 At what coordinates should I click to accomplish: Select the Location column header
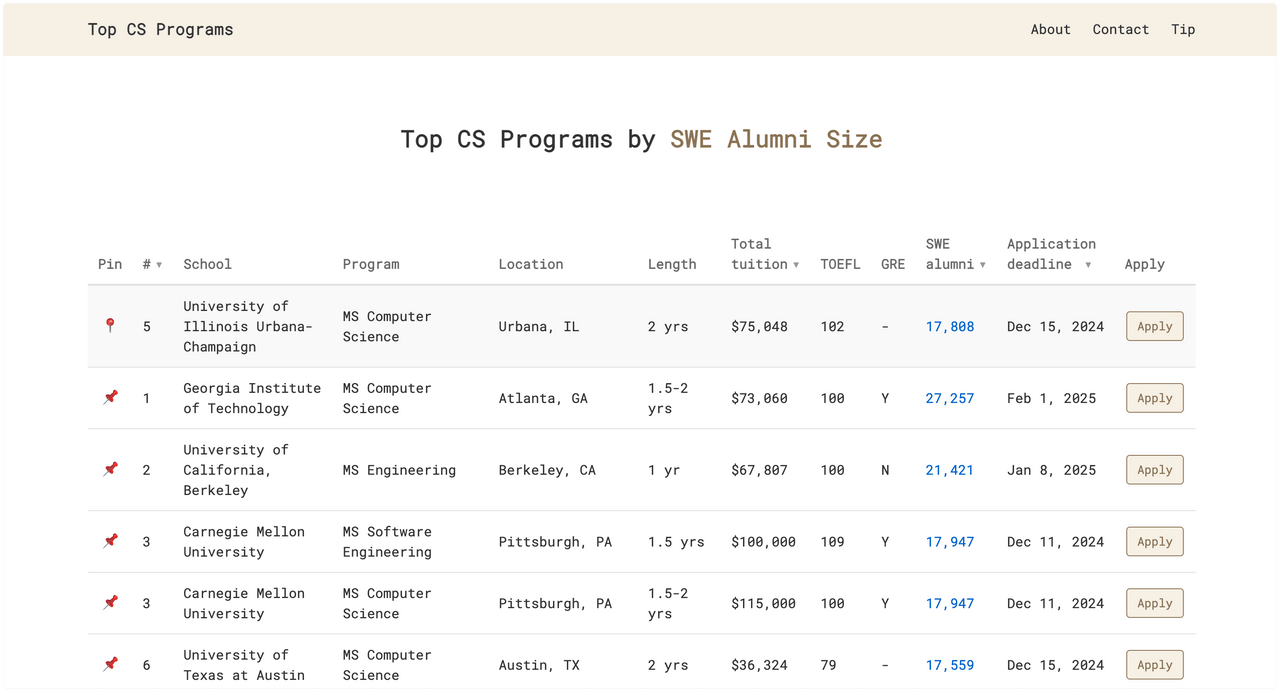531,264
